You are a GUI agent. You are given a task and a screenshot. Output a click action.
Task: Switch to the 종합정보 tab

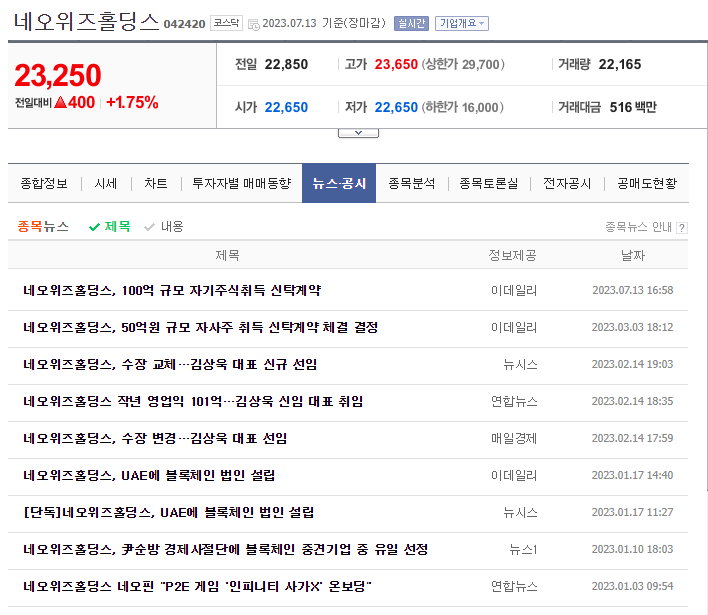coord(44,183)
